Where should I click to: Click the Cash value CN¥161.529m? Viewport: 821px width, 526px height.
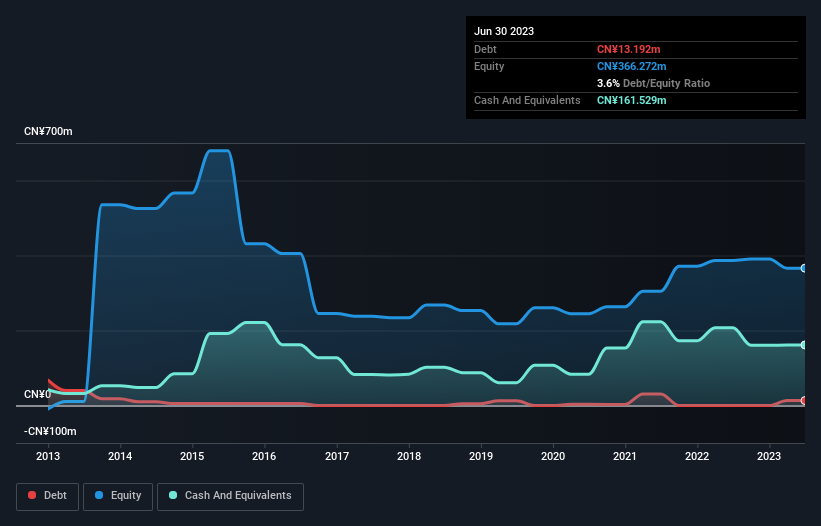coord(631,100)
